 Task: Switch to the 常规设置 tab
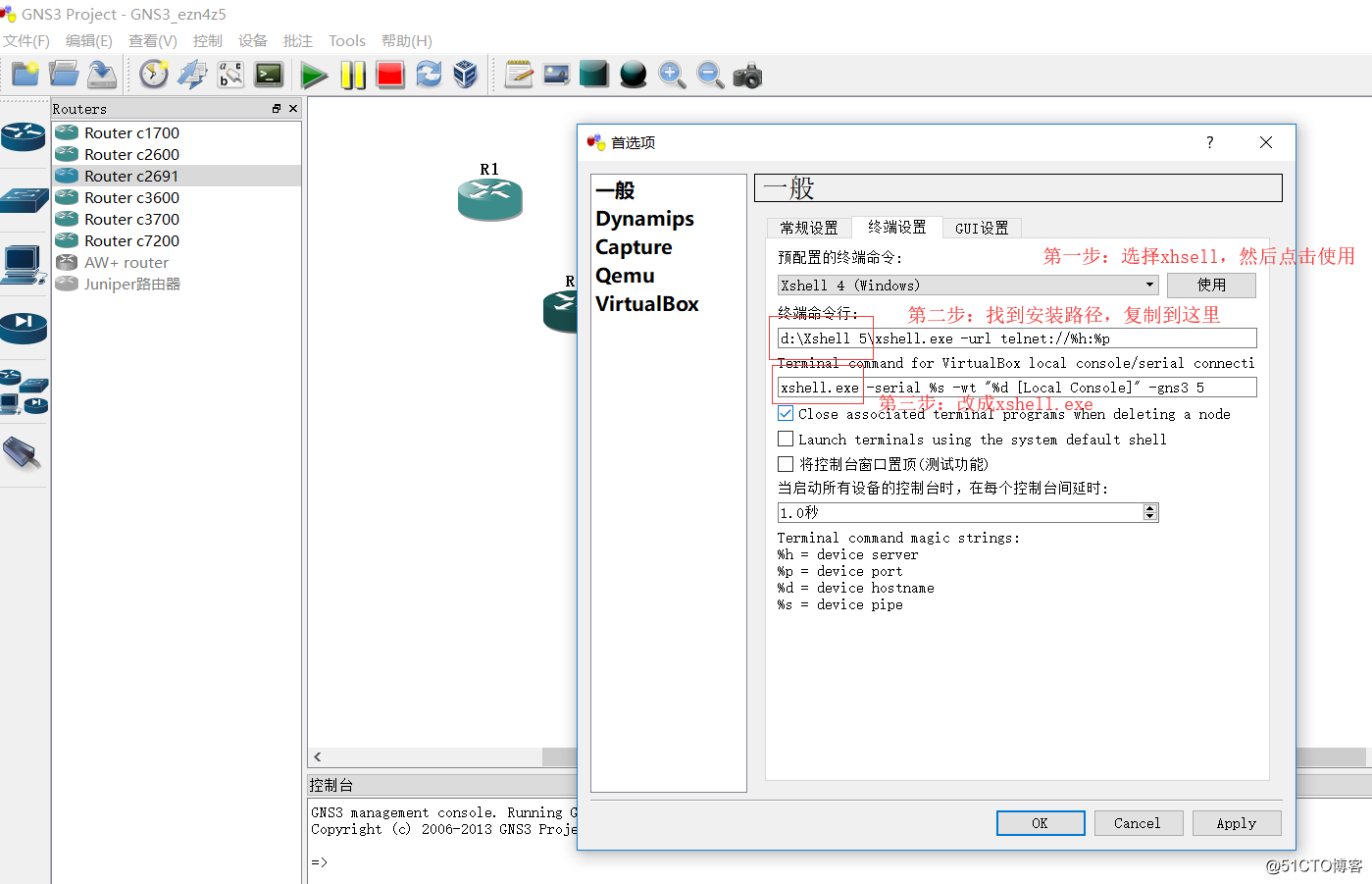[809, 228]
